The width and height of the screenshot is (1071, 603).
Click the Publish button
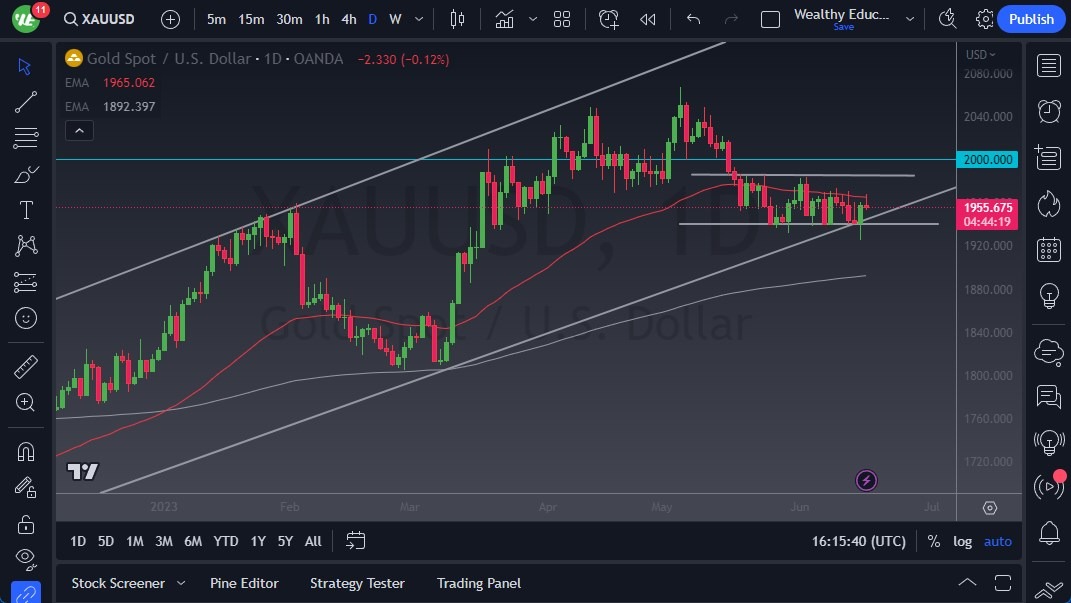[x=1031, y=19]
